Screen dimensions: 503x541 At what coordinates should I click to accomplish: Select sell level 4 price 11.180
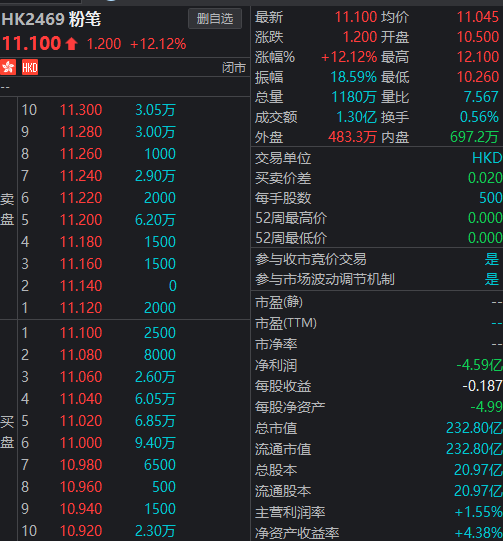coord(81,242)
